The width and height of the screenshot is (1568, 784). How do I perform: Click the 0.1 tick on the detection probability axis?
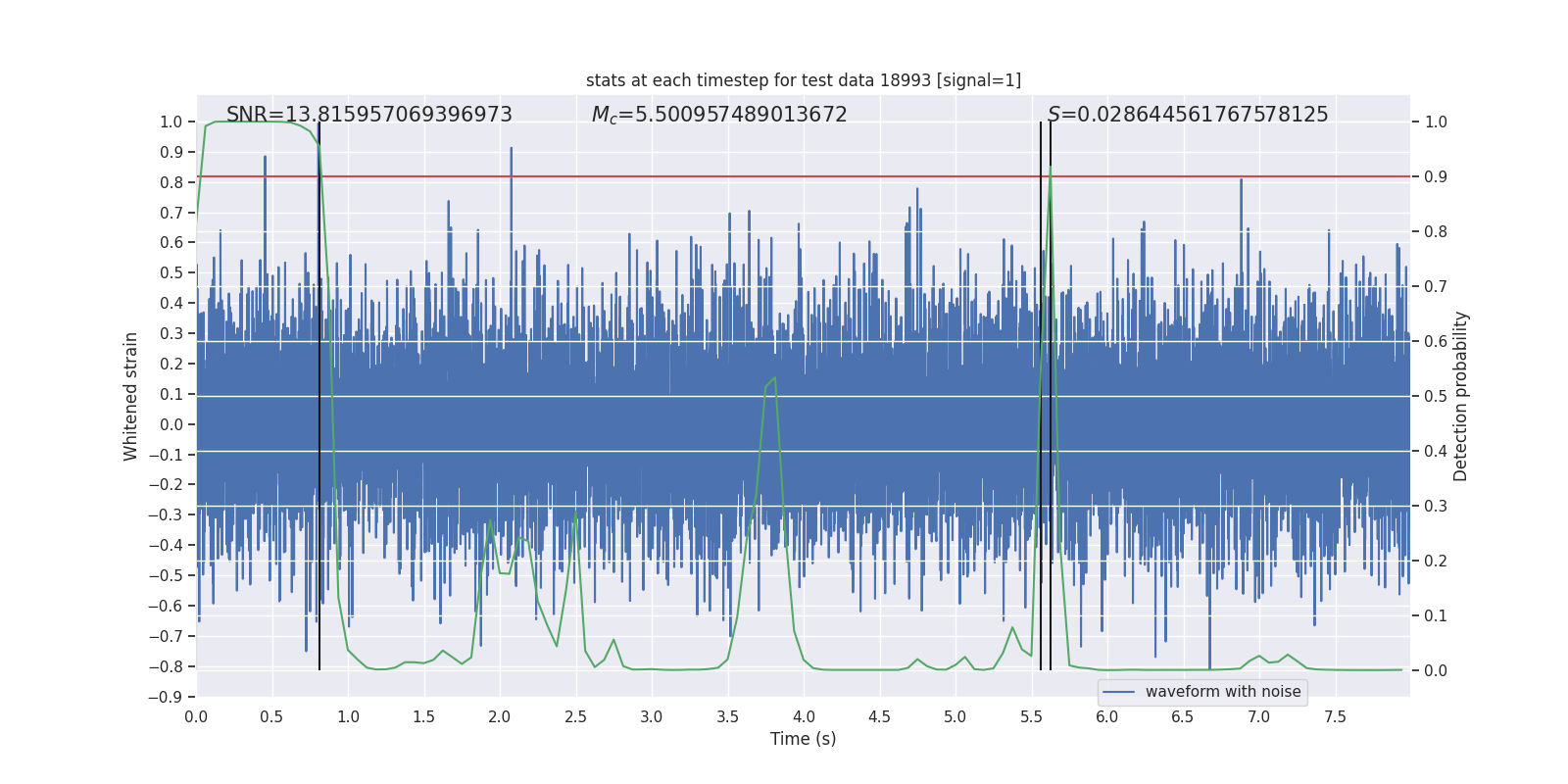pyautogui.click(x=1436, y=616)
